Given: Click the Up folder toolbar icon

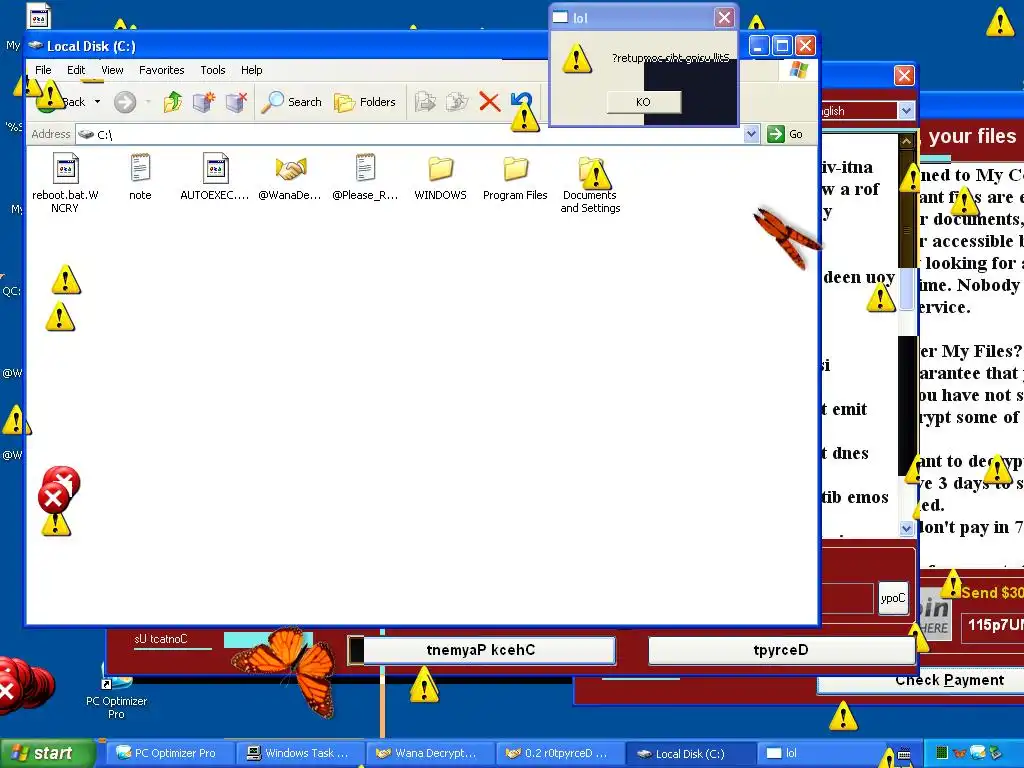Looking at the screenshot, I should 172,102.
